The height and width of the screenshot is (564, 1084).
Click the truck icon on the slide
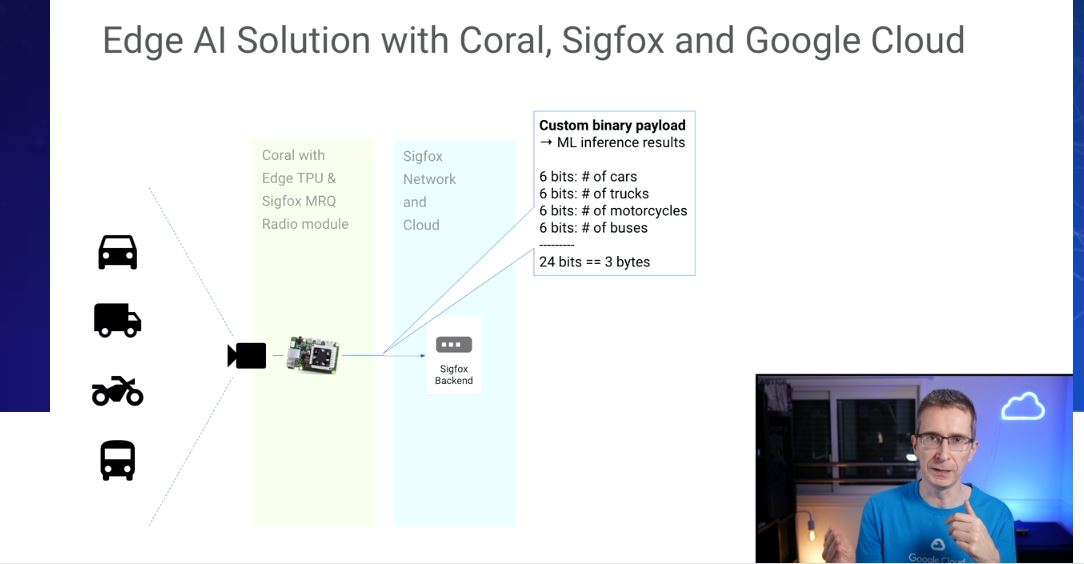coord(118,320)
